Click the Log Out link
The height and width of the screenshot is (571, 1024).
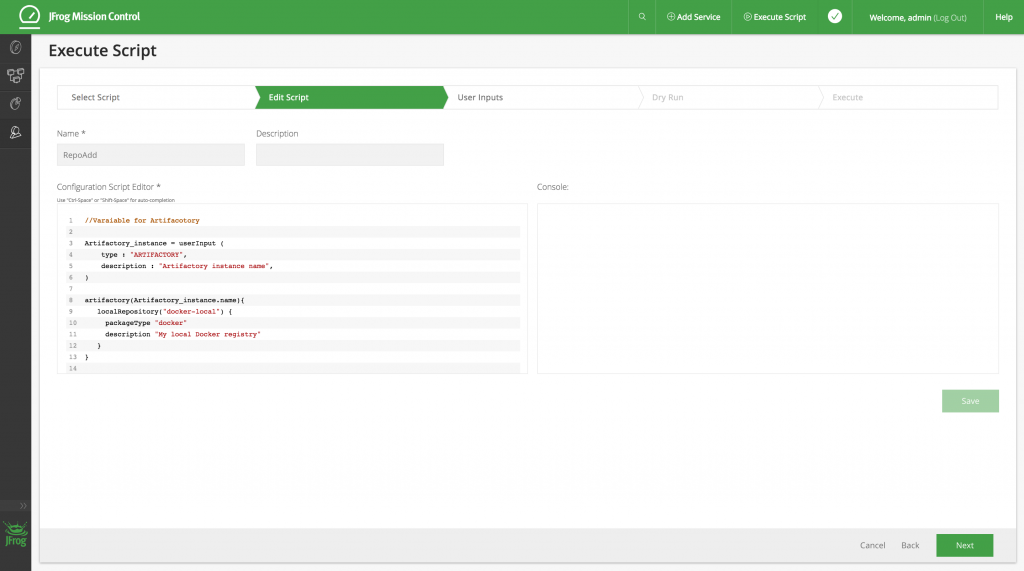(950, 18)
